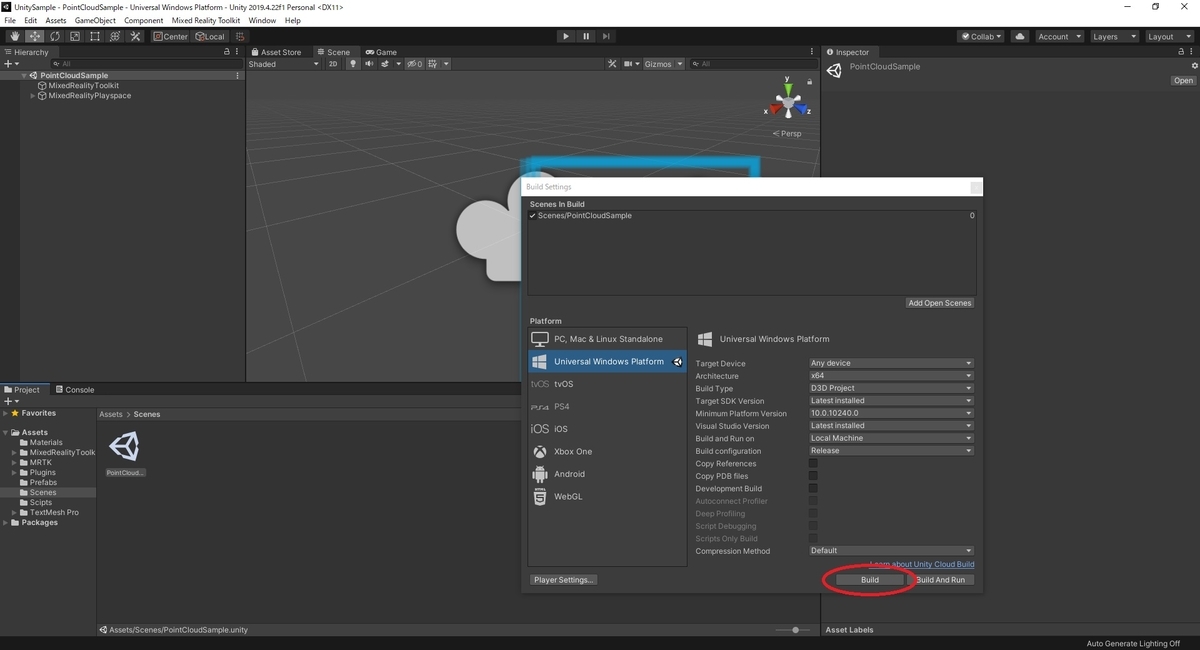Switch to the Console tab
Viewport: 1200px width, 650px height.
pyautogui.click(x=75, y=390)
